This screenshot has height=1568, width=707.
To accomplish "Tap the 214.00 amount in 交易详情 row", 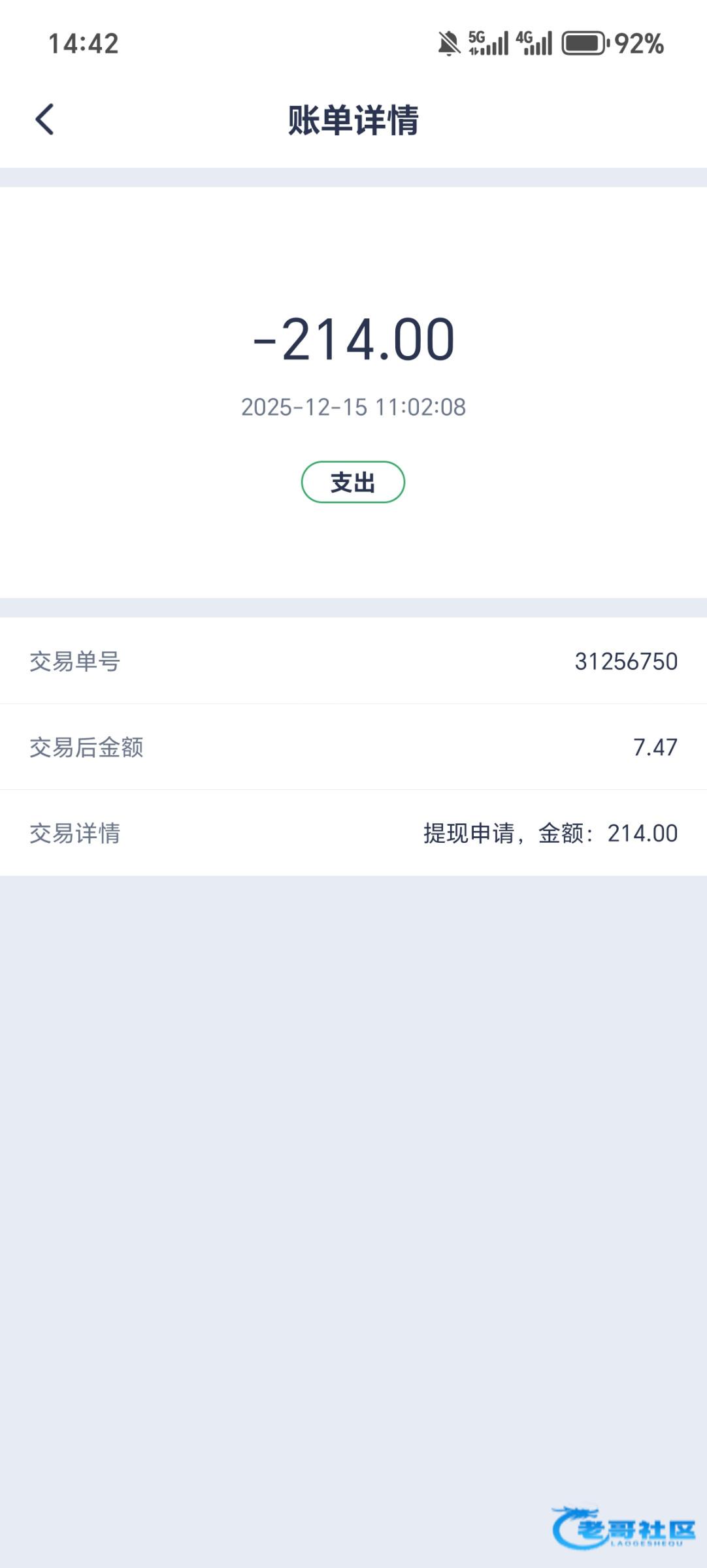I will (x=642, y=833).
